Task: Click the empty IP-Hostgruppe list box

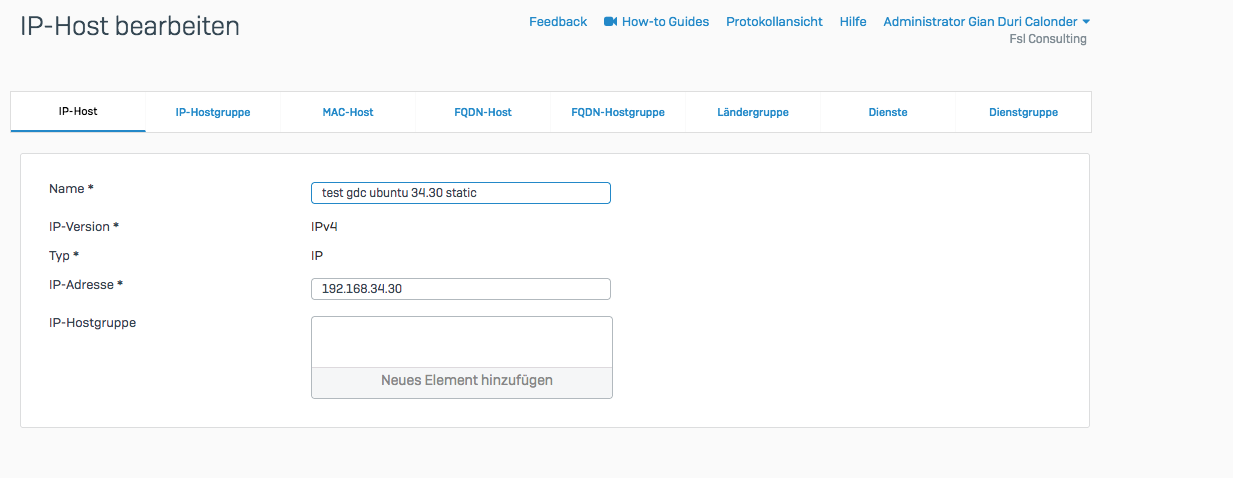Action: coord(461,342)
